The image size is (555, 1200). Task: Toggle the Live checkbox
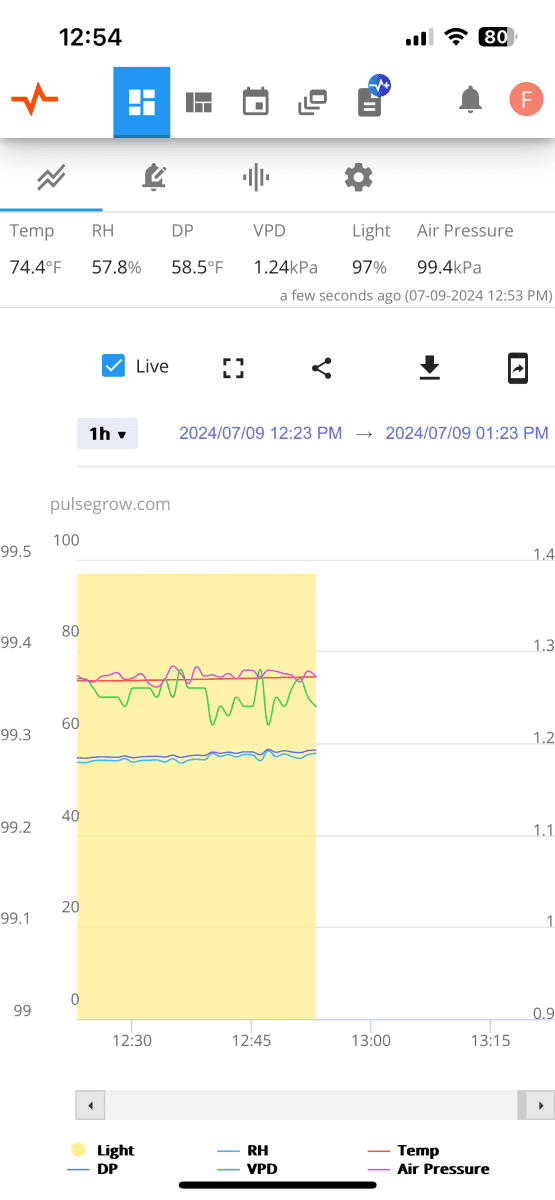[x=113, y=366]
